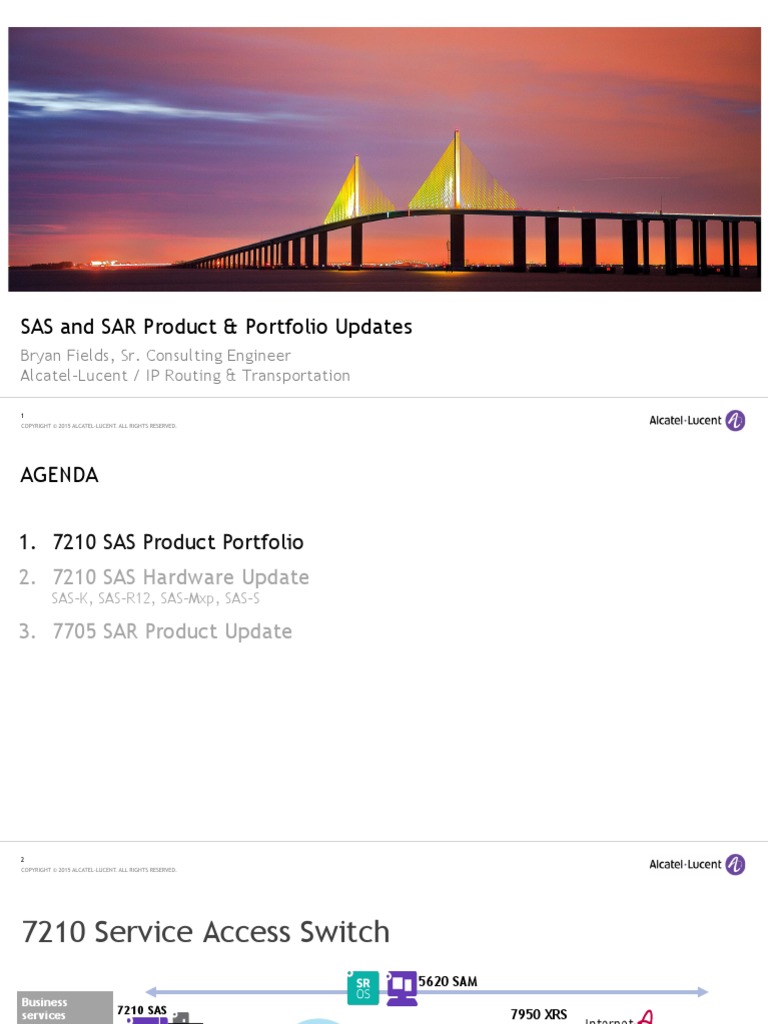The height and width of the screenshot is (1024, 768).
Task: Click the 7950 XRS label
Action: 538,1014
